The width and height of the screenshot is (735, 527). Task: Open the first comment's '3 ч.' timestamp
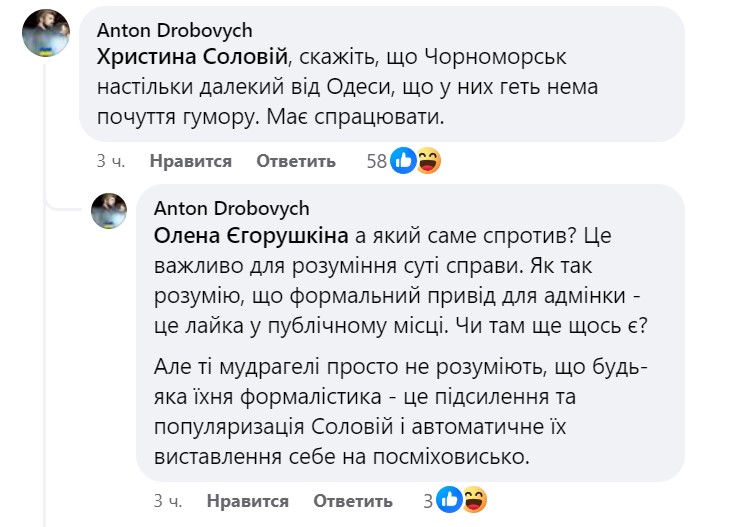tap(110, 161)
